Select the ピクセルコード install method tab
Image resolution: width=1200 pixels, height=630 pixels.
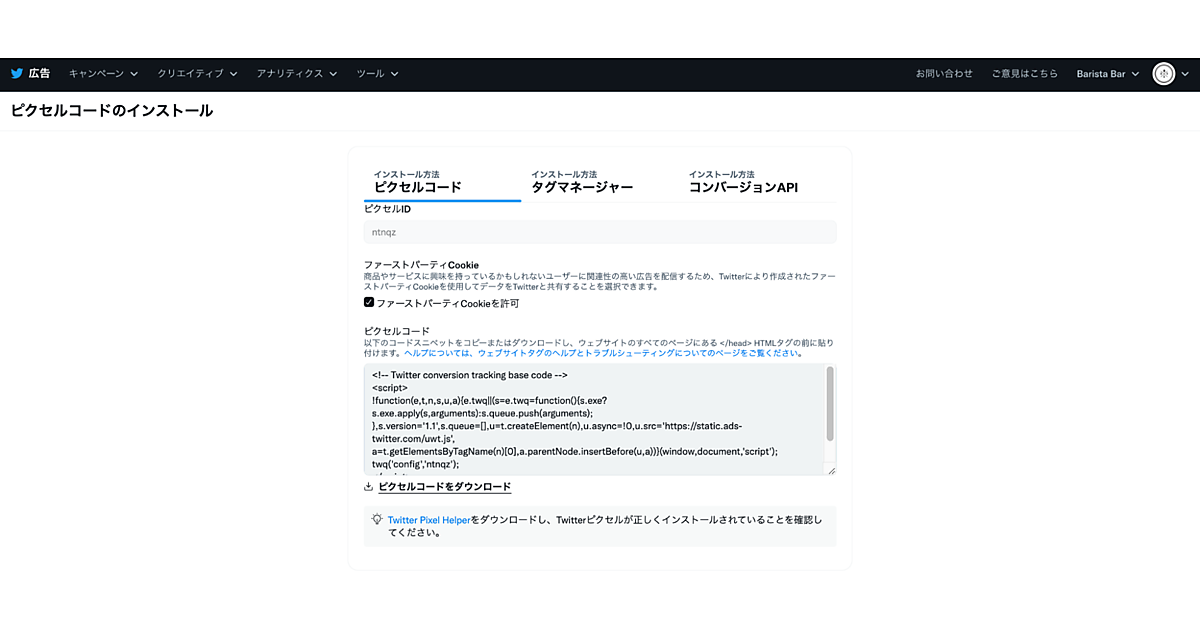(418, 182)
